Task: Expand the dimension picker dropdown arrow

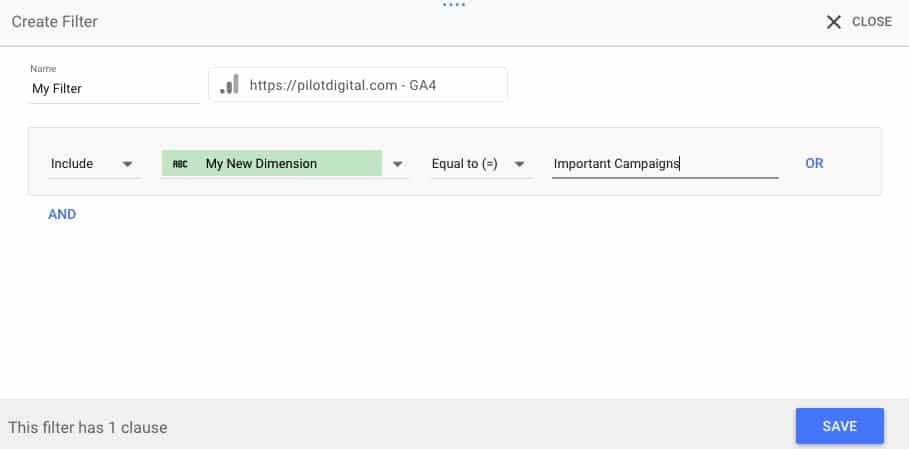Action: tap(397, 165)
